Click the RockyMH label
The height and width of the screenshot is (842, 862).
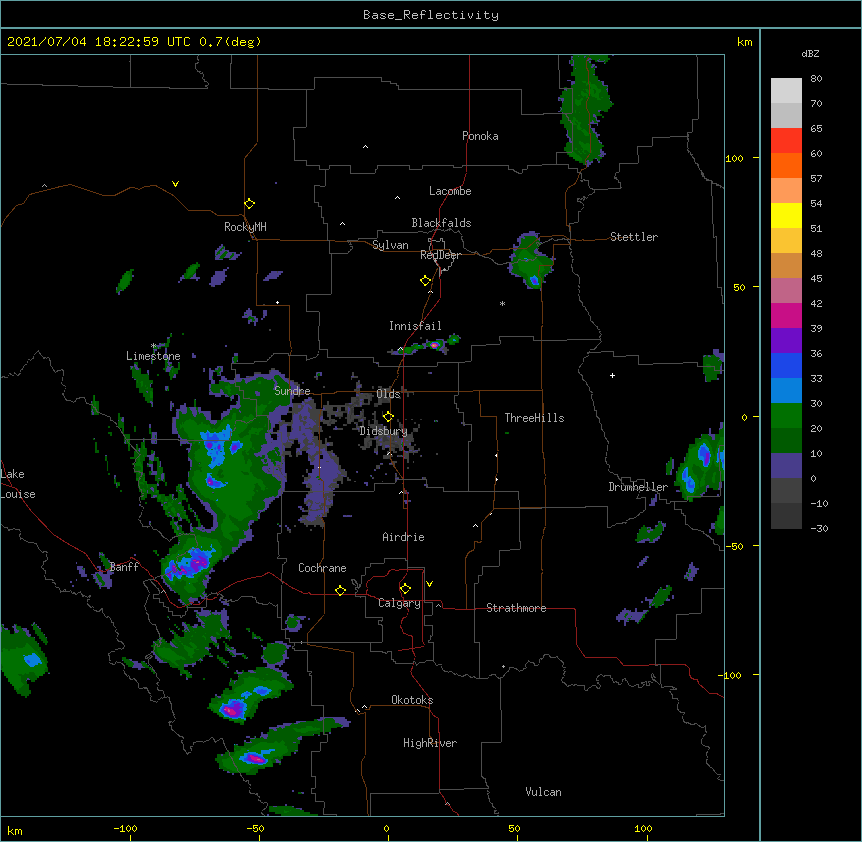245,227
